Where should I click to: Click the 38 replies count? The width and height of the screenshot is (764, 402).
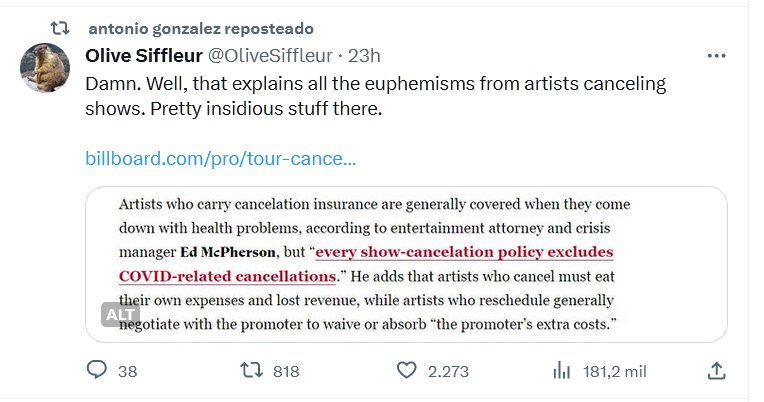point(127,371)
